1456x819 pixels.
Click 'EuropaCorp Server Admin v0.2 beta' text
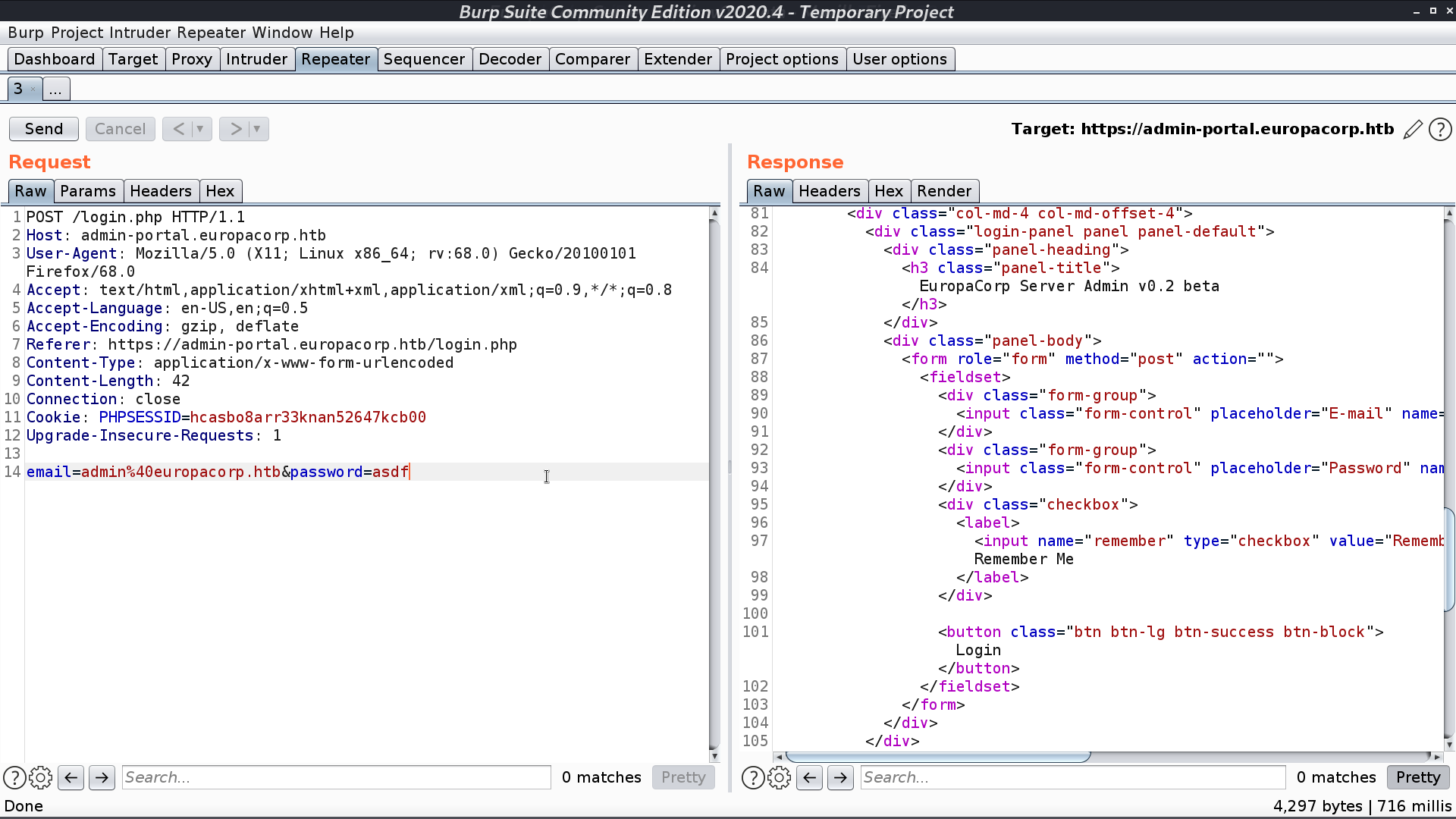pos(1069,286)
